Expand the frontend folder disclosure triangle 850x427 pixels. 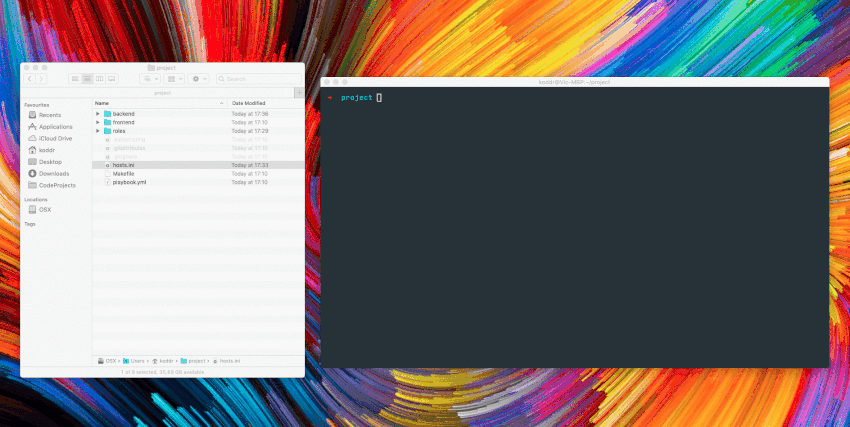point(98,122)
